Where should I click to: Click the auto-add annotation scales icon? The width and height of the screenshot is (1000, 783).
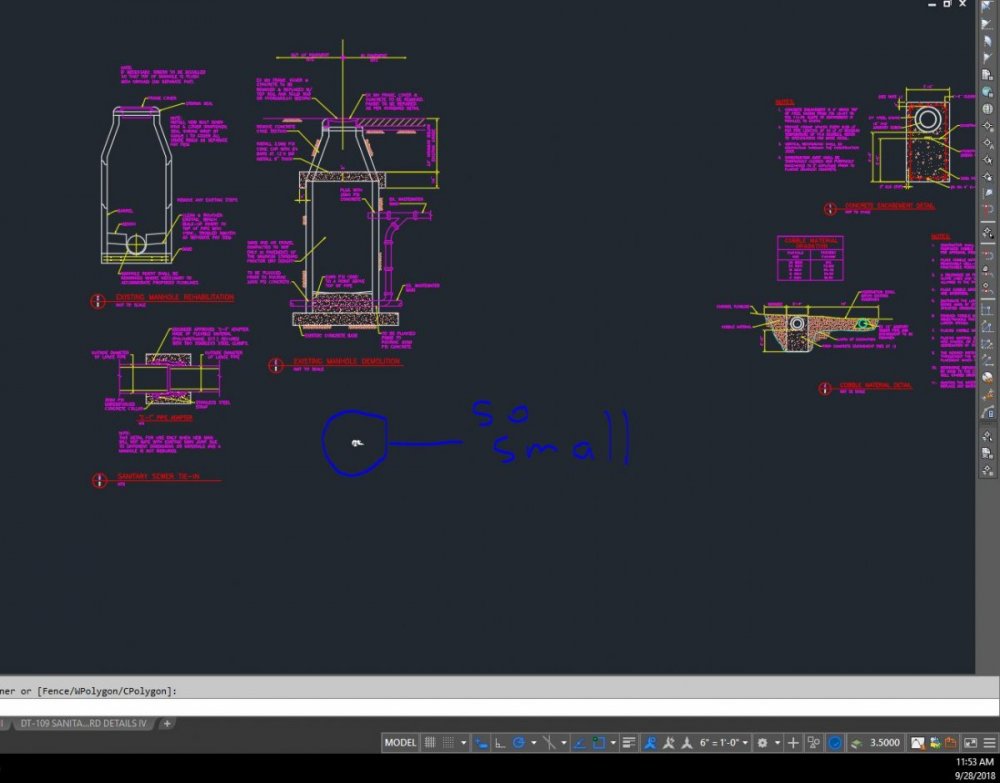click(x=670, y=742)
